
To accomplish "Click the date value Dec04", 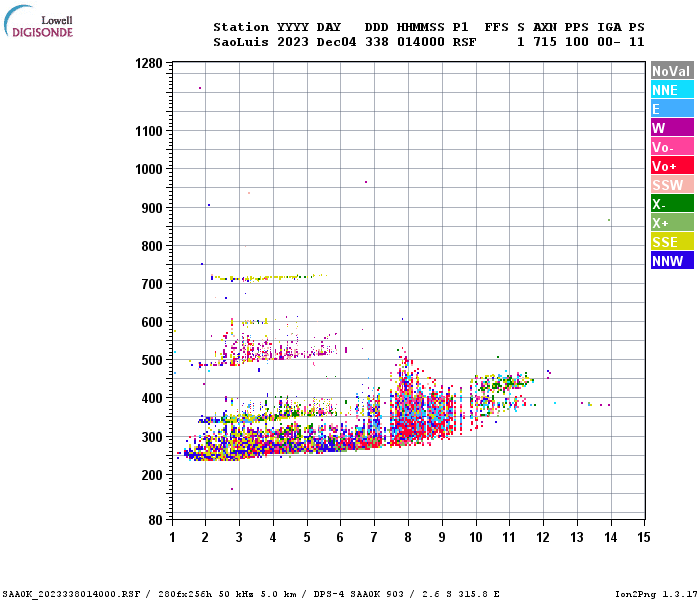I will click(337, 42).
